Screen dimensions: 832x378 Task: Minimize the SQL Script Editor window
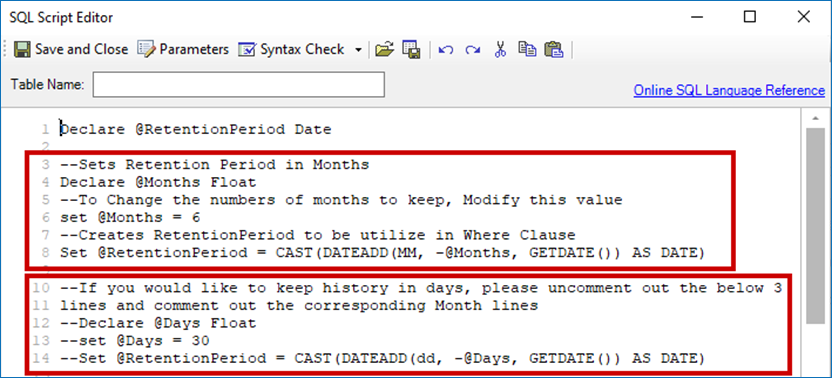click(697, 18)
